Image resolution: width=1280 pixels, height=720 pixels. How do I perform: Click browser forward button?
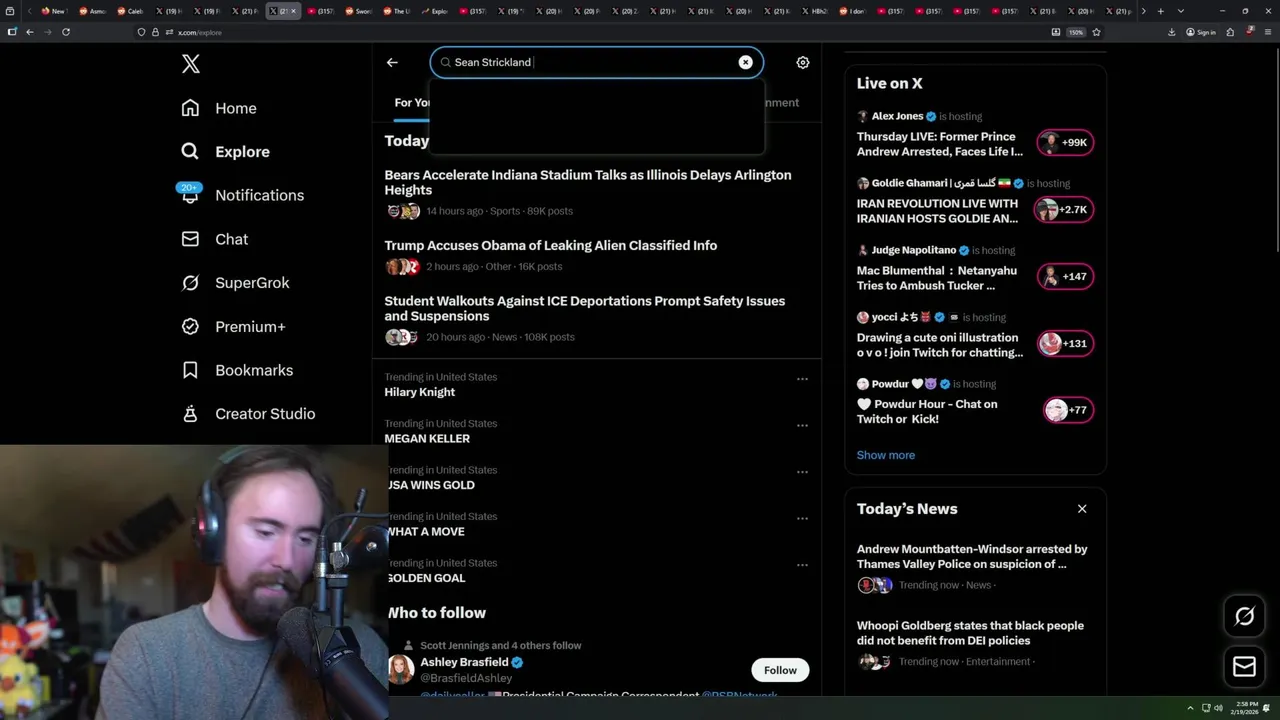pyautogui.click(x=47, y=32)
